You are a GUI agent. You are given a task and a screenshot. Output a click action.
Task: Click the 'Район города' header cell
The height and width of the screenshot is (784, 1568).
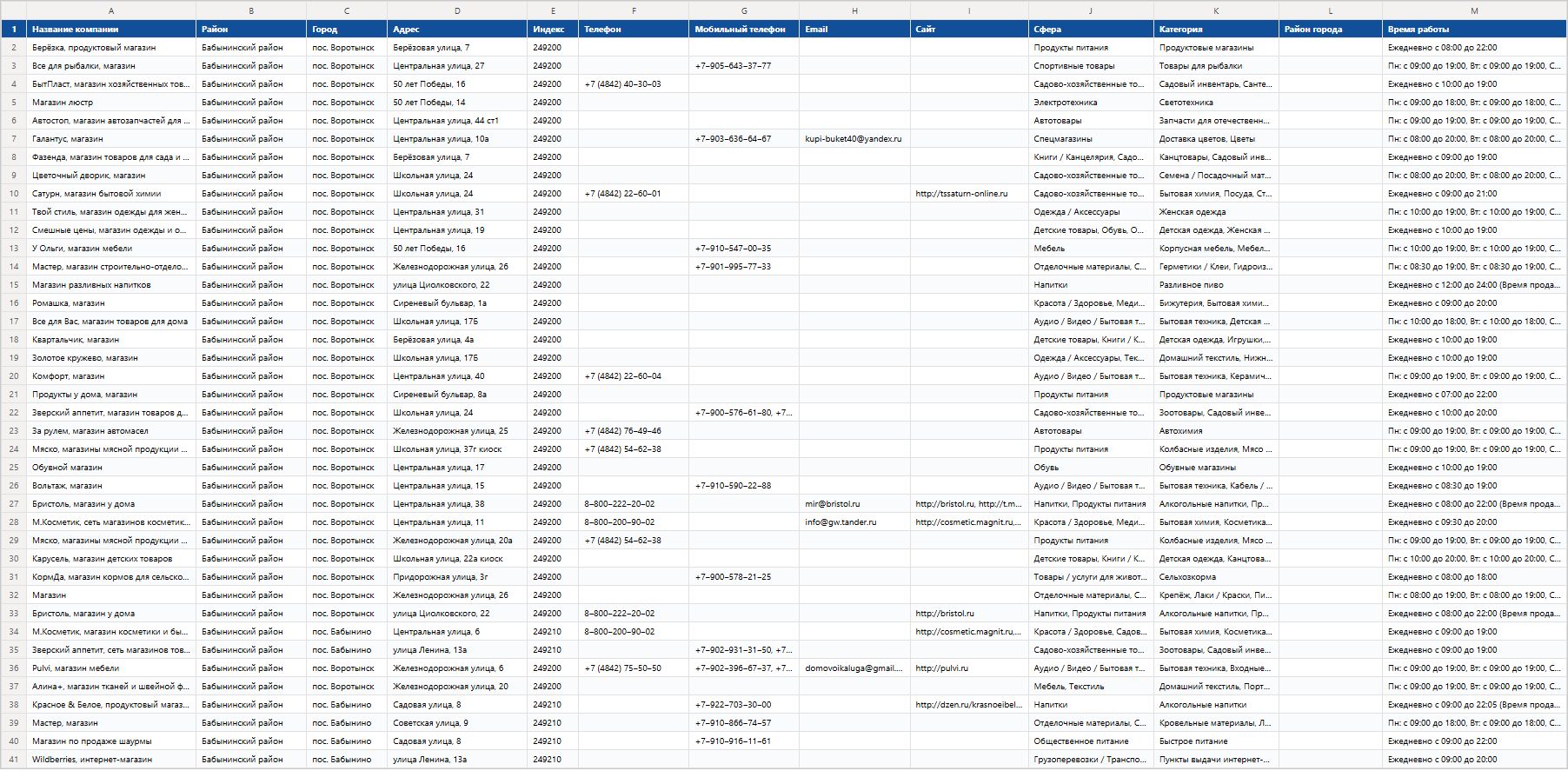tap(1331, 30)
